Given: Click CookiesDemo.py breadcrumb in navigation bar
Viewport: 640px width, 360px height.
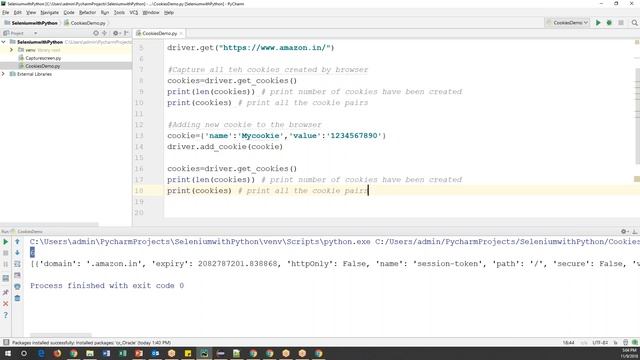Looking at the screenshot, I should point(85,23).
